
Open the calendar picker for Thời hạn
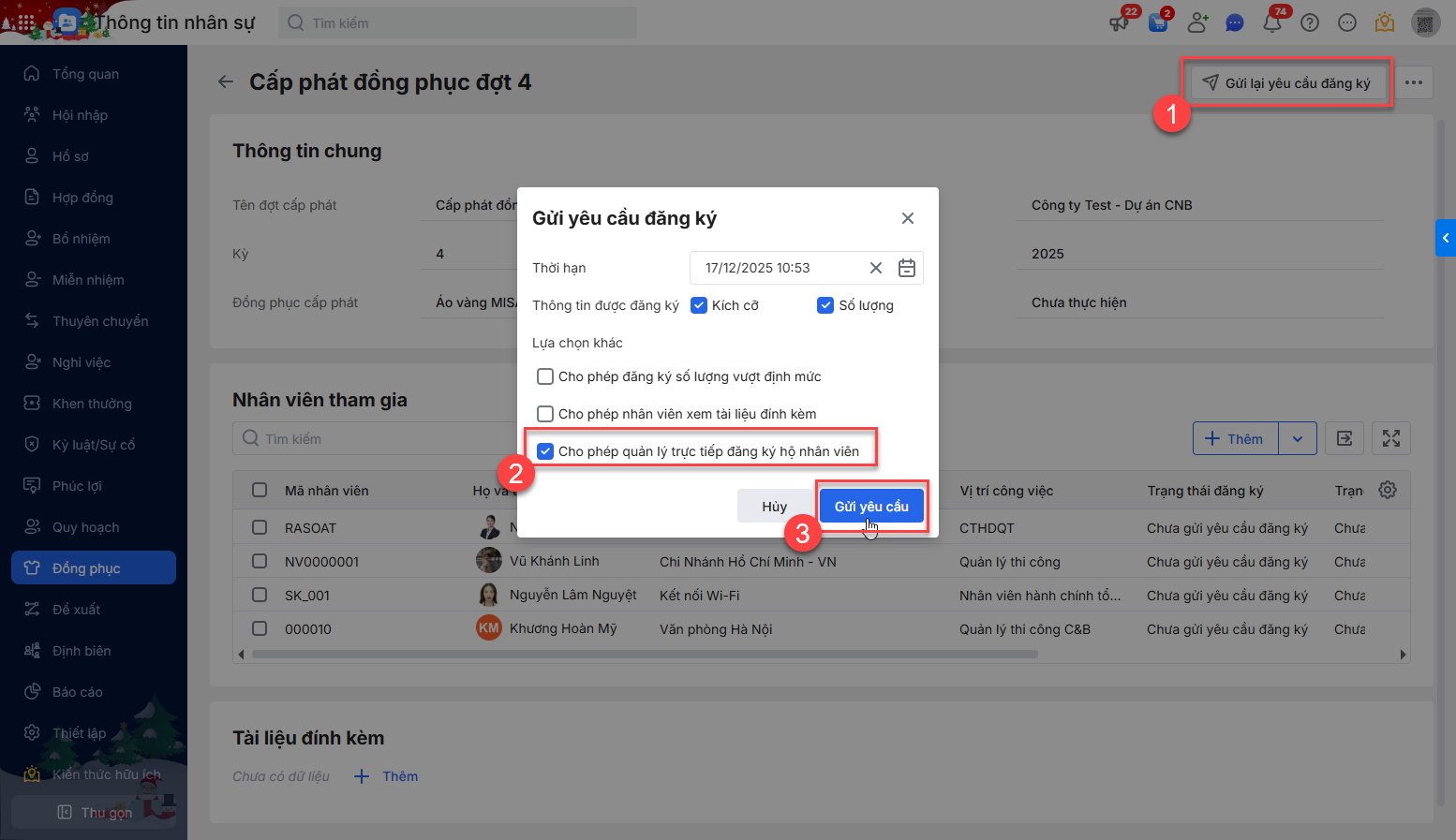tap(907, 268)
